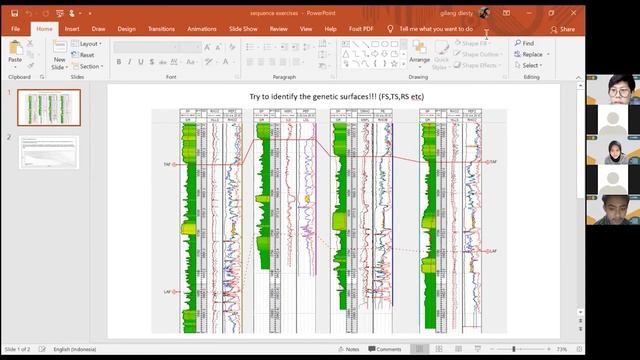This screenshot has height=360, width=640.
Task: Click the zoom slider handle
Action: (x=514, y=349)
